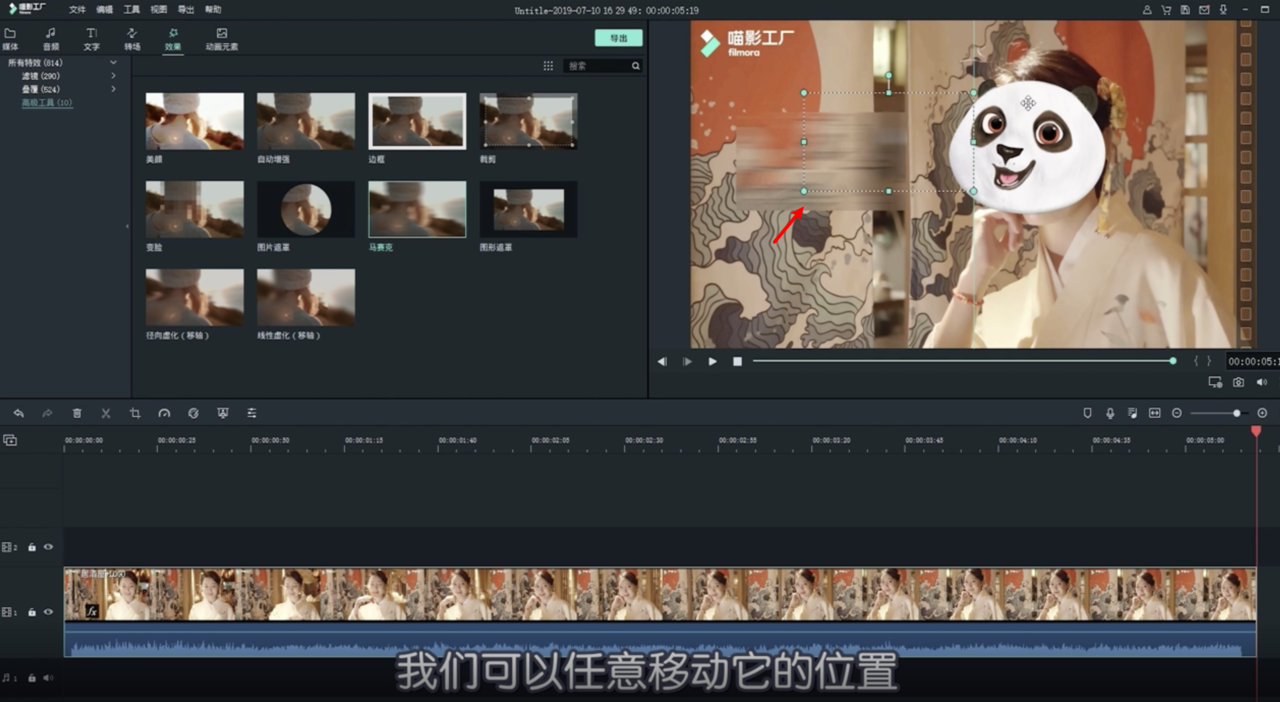
Task: Click the Undo arrow in timeline toolbar
Action: [19, 413]
